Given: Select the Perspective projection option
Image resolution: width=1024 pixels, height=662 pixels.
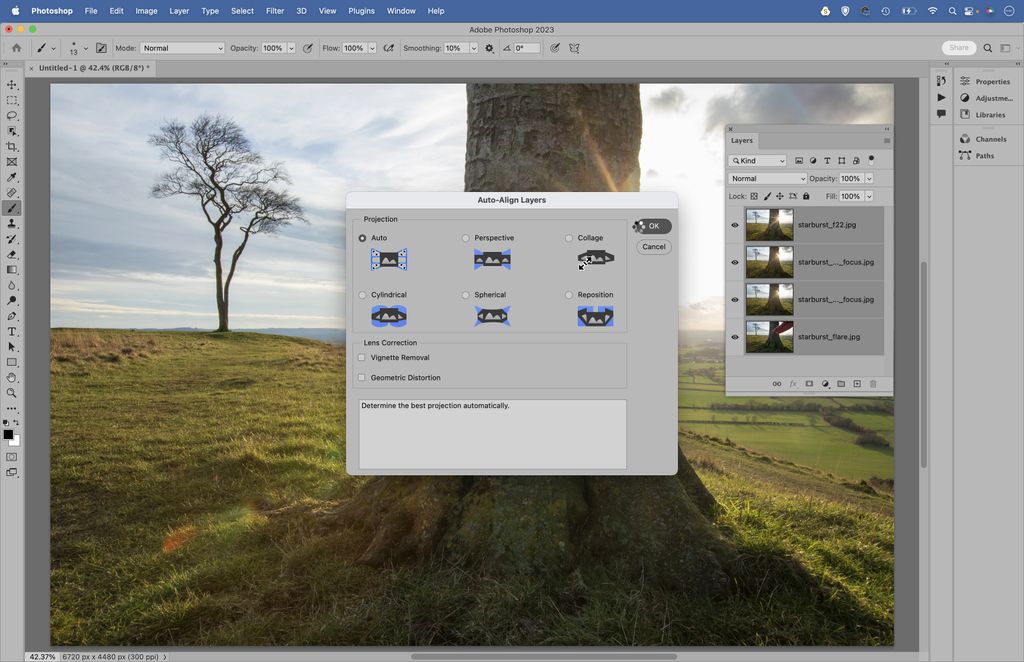Looking at the screenshot, I should 466,238.
